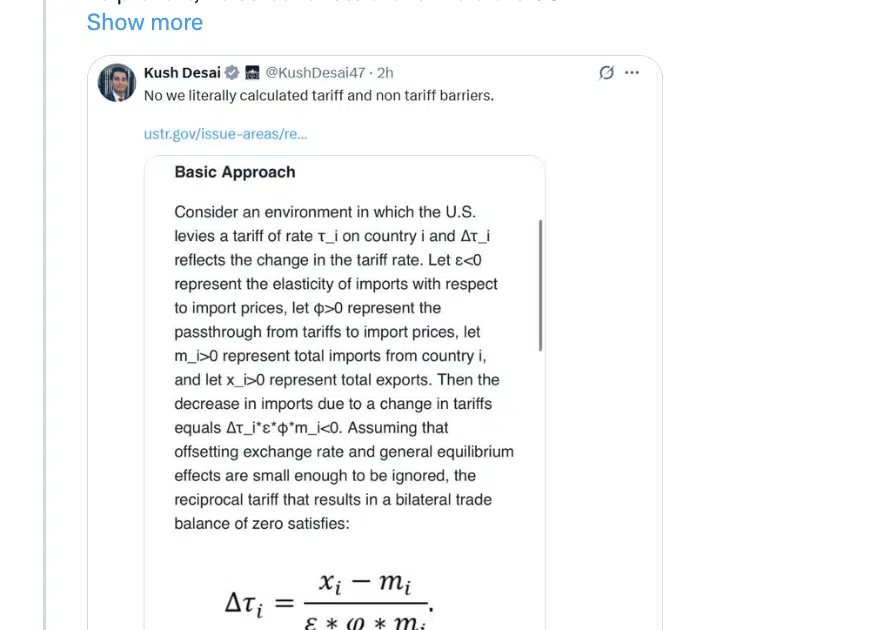Screen dimensions: 888x630
Task: Open Kush Desai's profile picture
Action: point(117,83)
